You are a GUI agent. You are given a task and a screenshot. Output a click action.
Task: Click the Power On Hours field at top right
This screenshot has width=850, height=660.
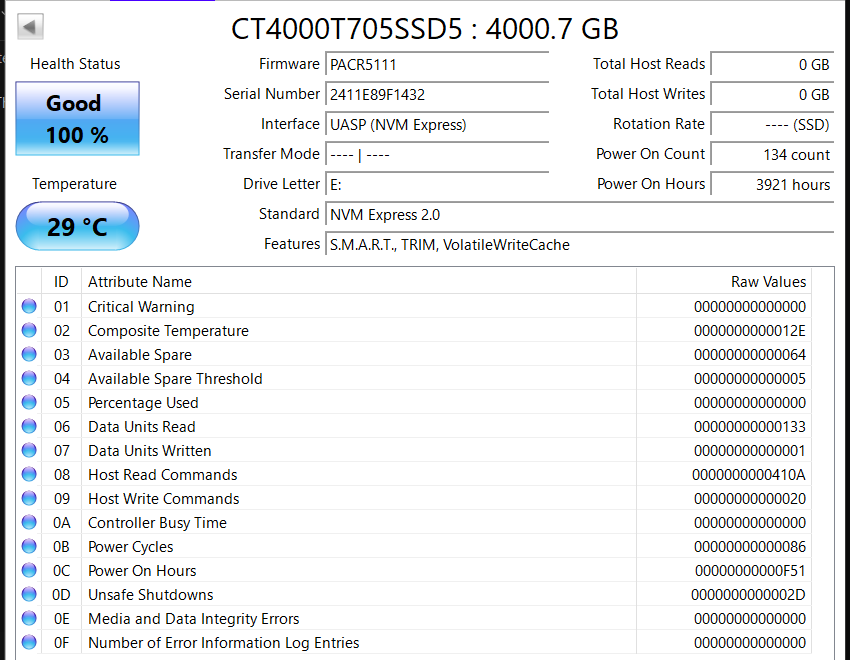tap(772, 184)
